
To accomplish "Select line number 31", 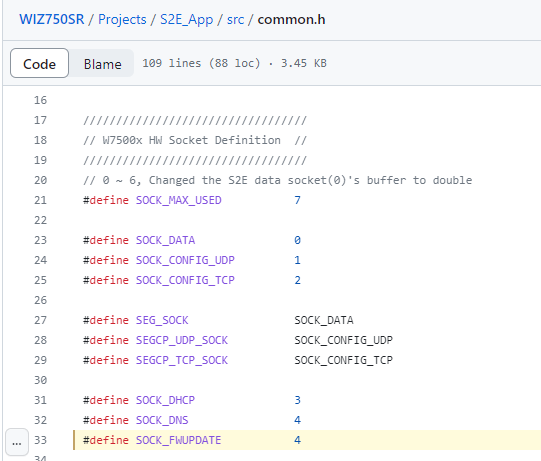I will point(40,401).
